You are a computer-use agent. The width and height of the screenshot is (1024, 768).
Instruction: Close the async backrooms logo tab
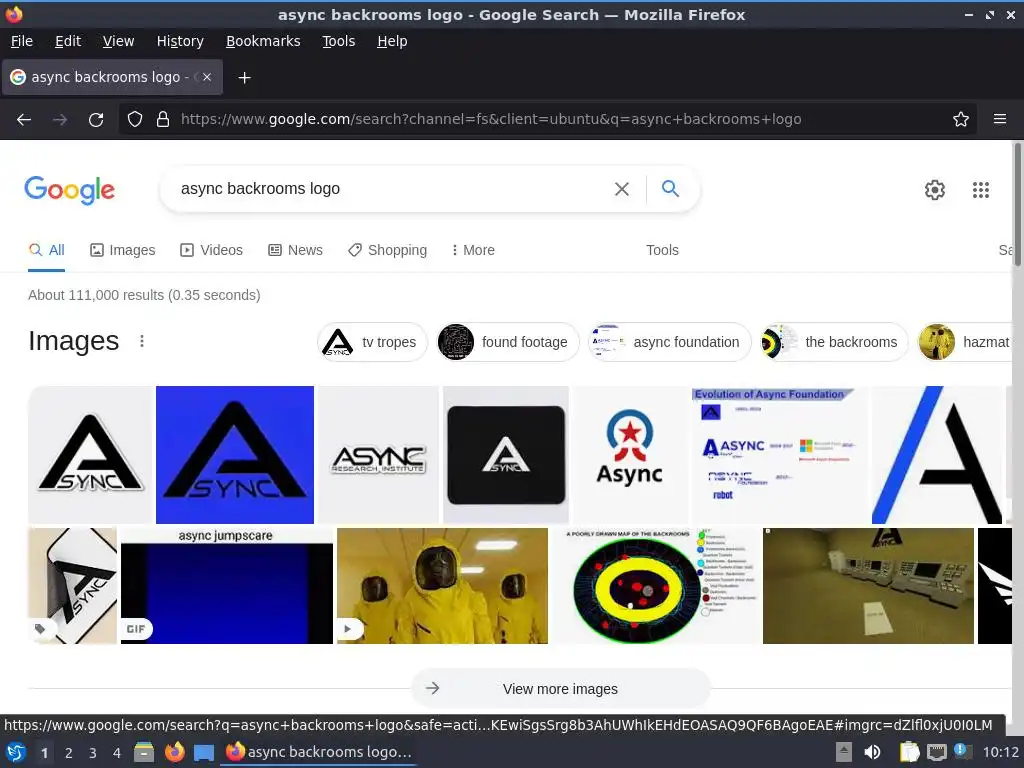point(207,77)
